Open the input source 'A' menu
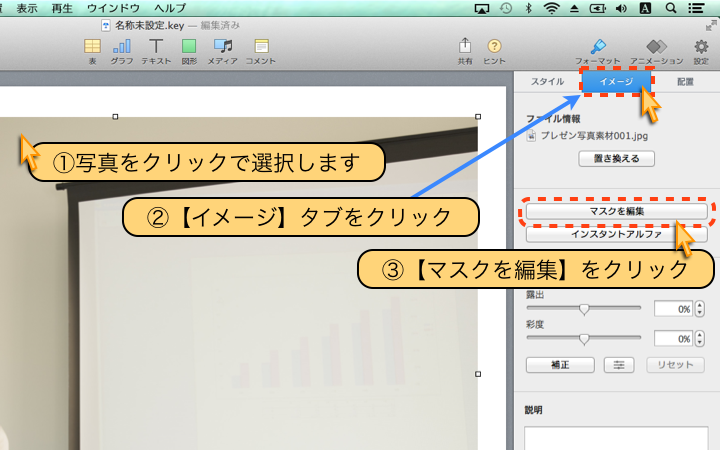The width and height of the screenshot is (720, 450). 645,8
